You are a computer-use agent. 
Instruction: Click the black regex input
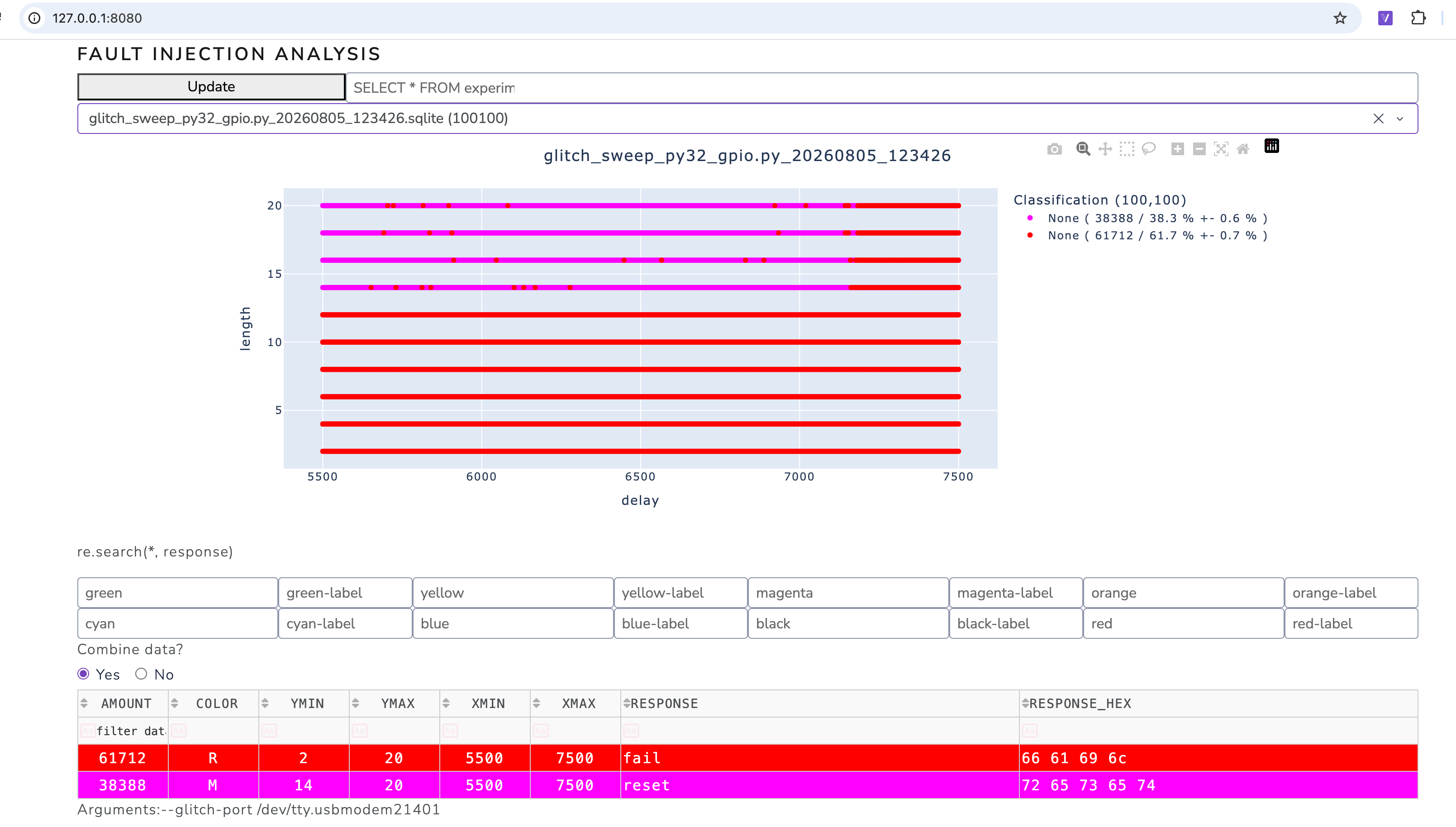848,623
